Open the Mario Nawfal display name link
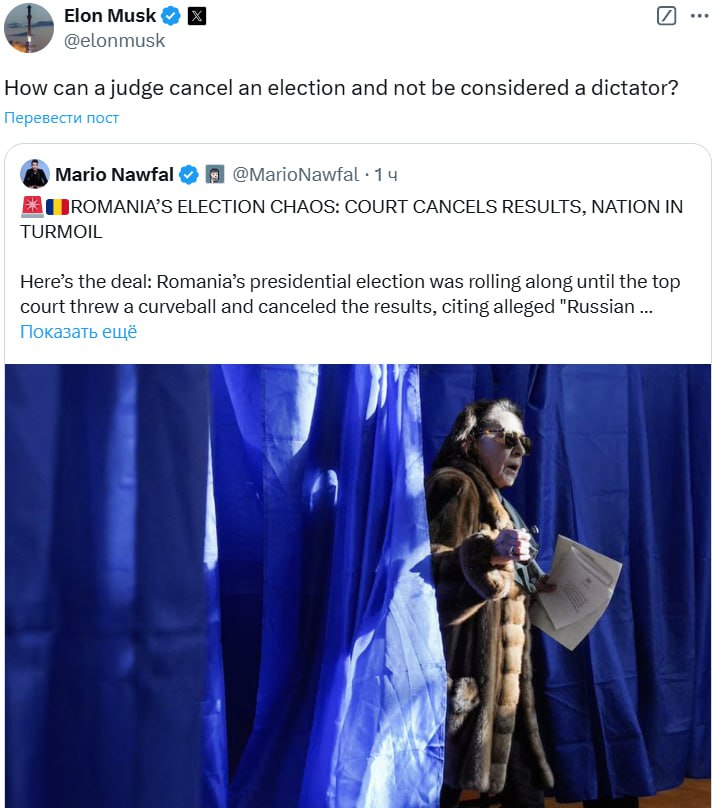 [114, 175]
